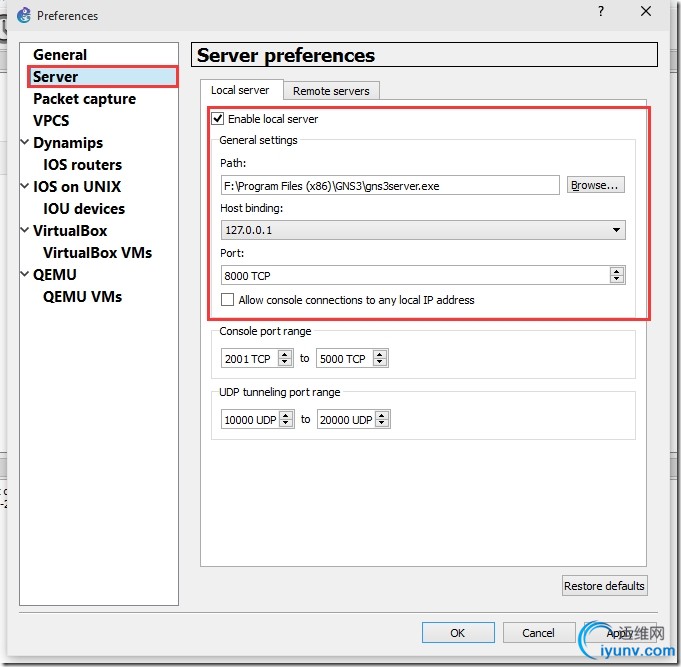Click the 5000 TCP console port field
The height and width of the screenshot is (667, 681).
coord(344,359)
